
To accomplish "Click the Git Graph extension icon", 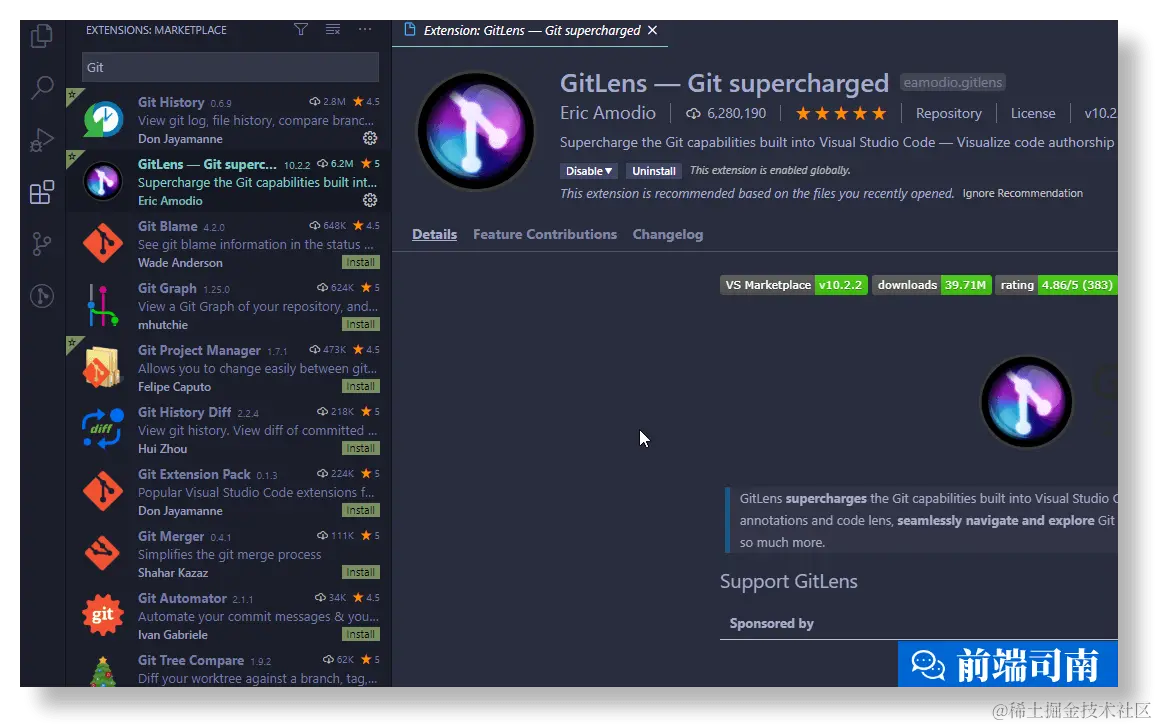I will (x=103, y=305).
